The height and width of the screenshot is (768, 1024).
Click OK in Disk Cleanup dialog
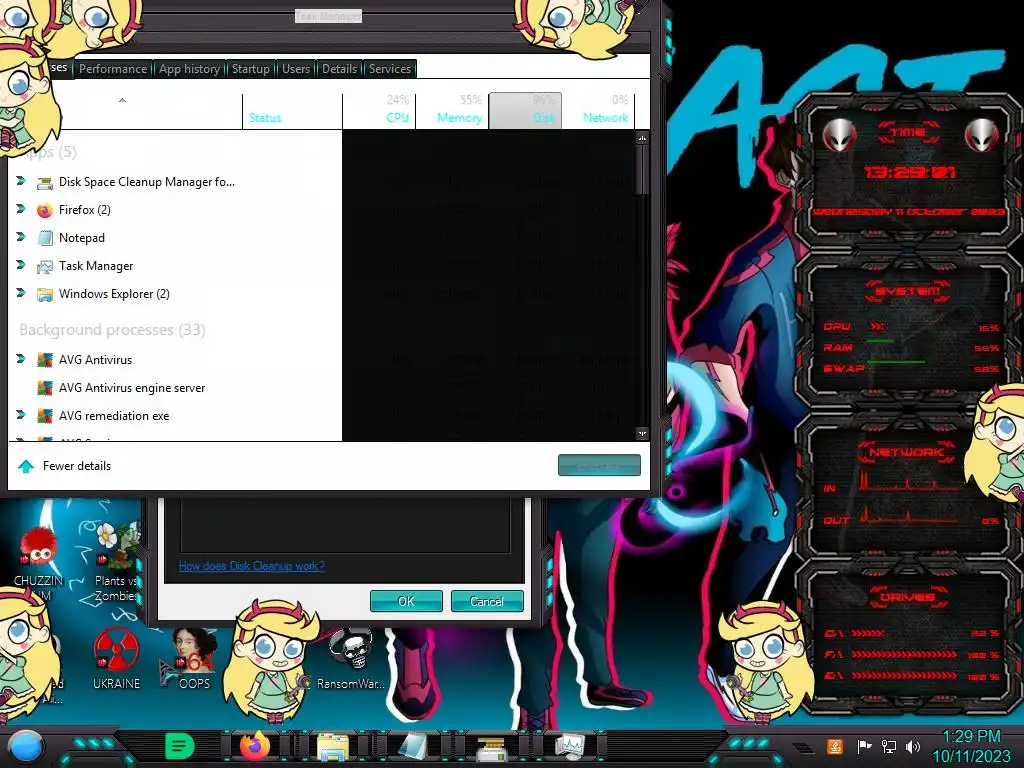tap(406, 601)
